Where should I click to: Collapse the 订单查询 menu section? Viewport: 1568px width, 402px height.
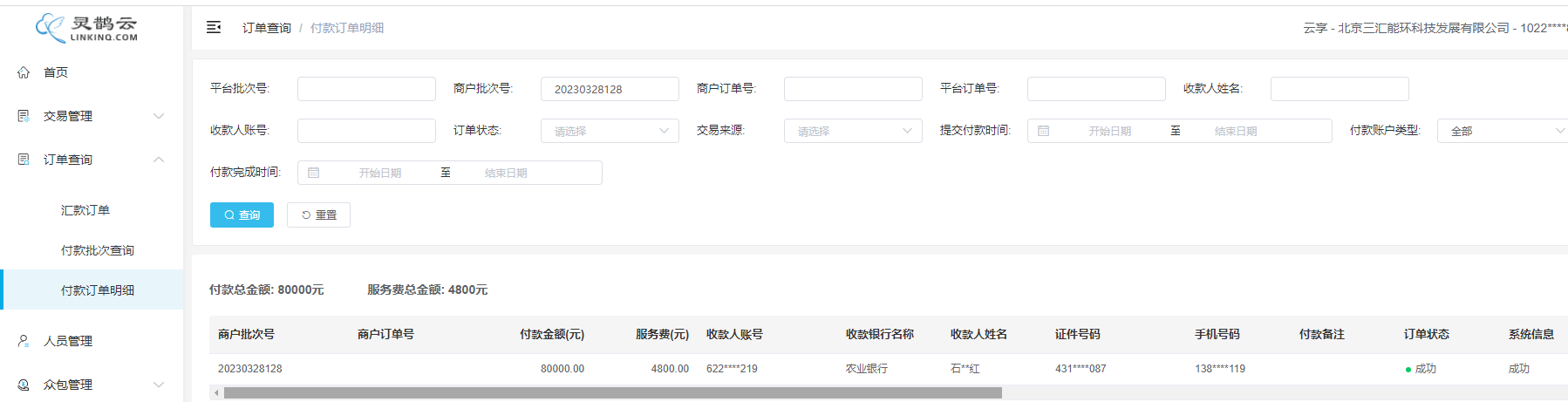click(159, 160)
